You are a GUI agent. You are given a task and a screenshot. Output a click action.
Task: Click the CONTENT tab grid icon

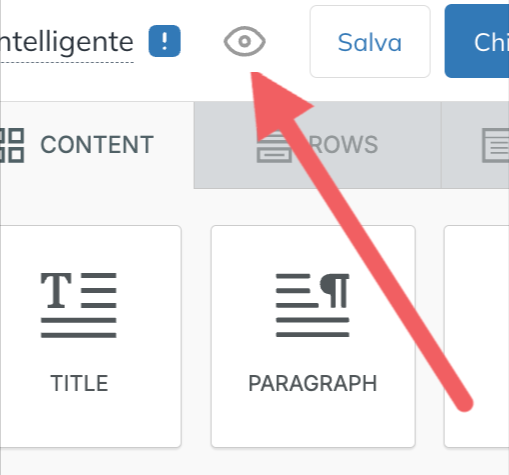point(12,145)
